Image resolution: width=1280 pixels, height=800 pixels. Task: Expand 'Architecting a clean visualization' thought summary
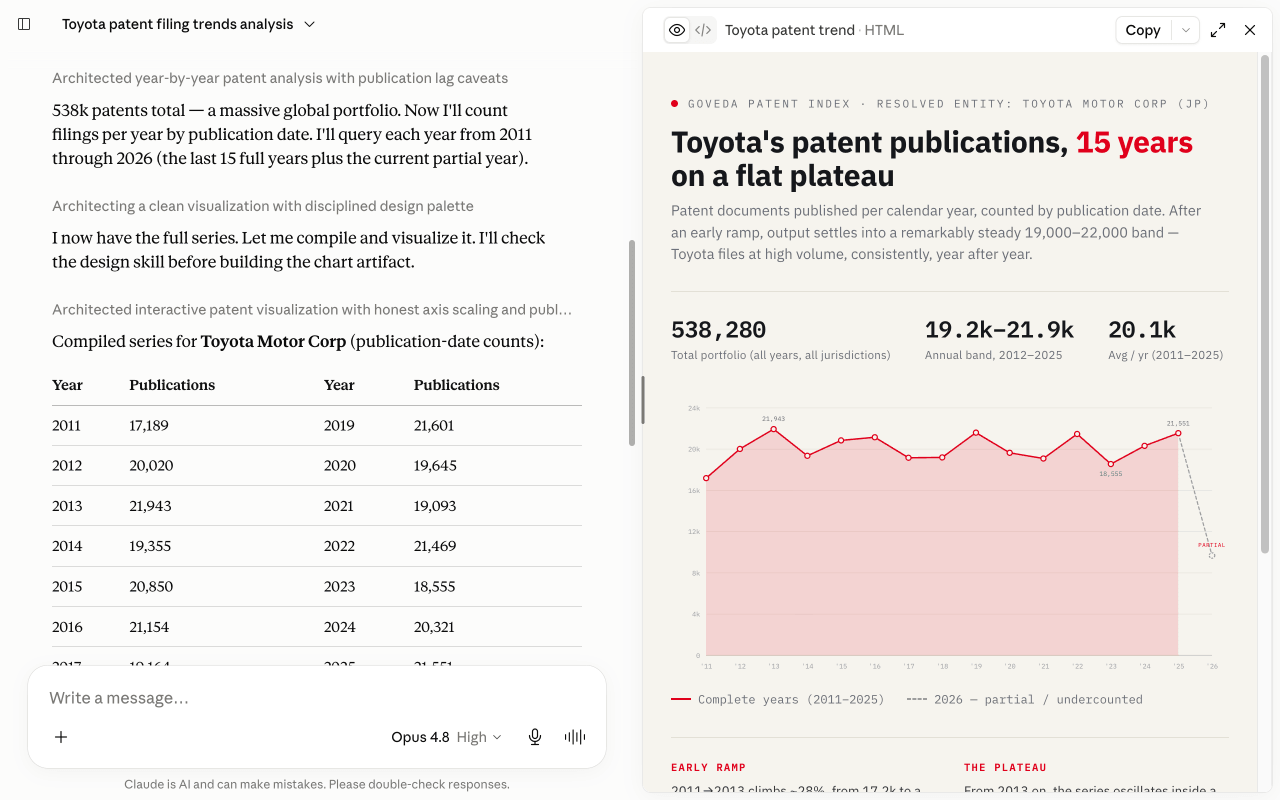point(263,206)
